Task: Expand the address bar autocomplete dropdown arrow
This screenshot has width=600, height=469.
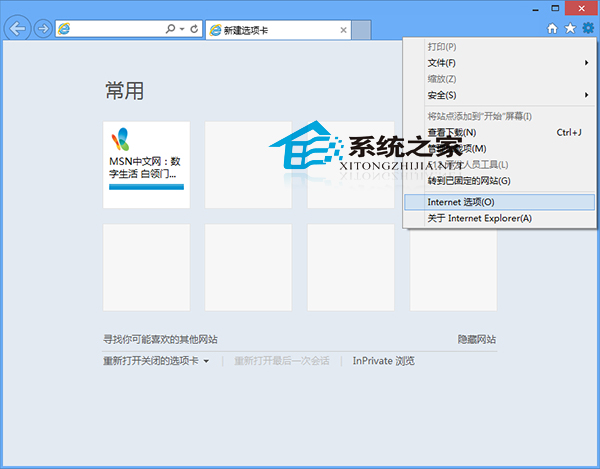Action: click(181, 30)
